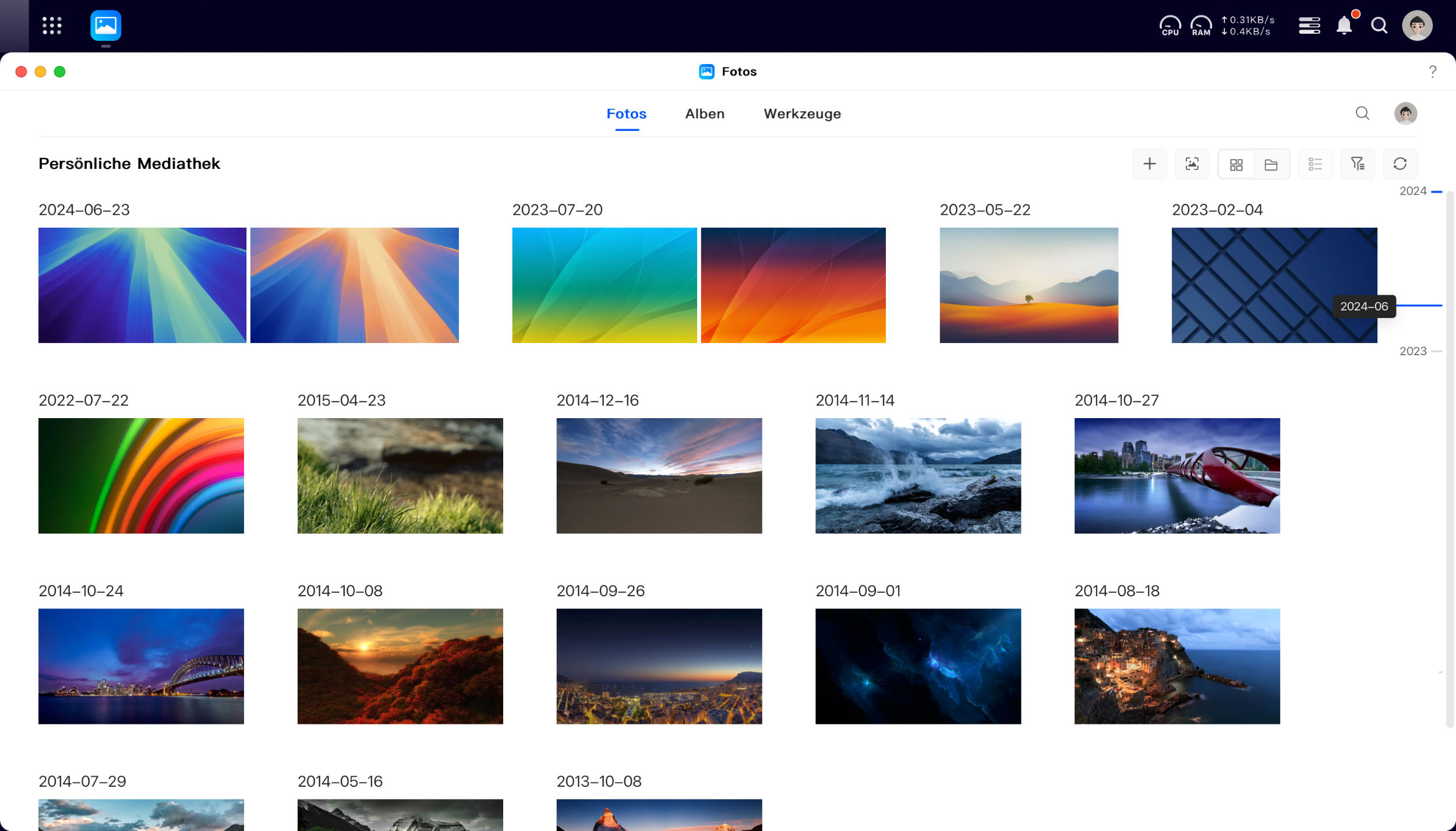1456x831 pixels.
Task: Open the Werkzeuge tab
Action: coord(802,114)
